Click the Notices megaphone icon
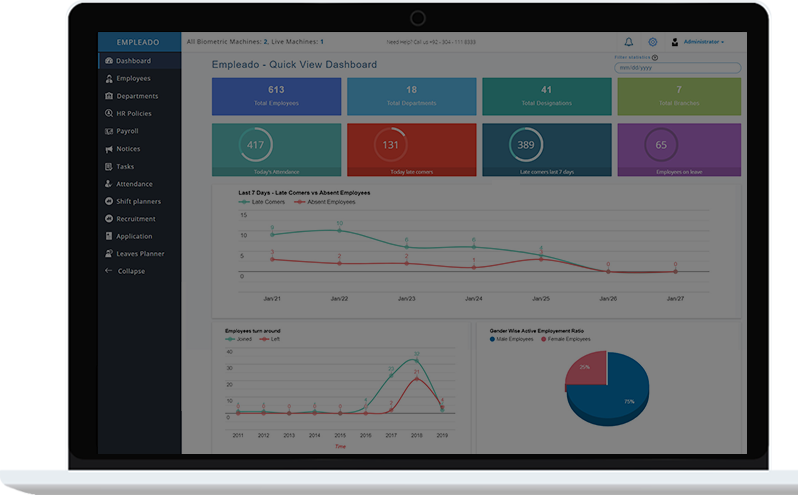The height and width of the screenshot is (495, 798). tap(108, 149)
